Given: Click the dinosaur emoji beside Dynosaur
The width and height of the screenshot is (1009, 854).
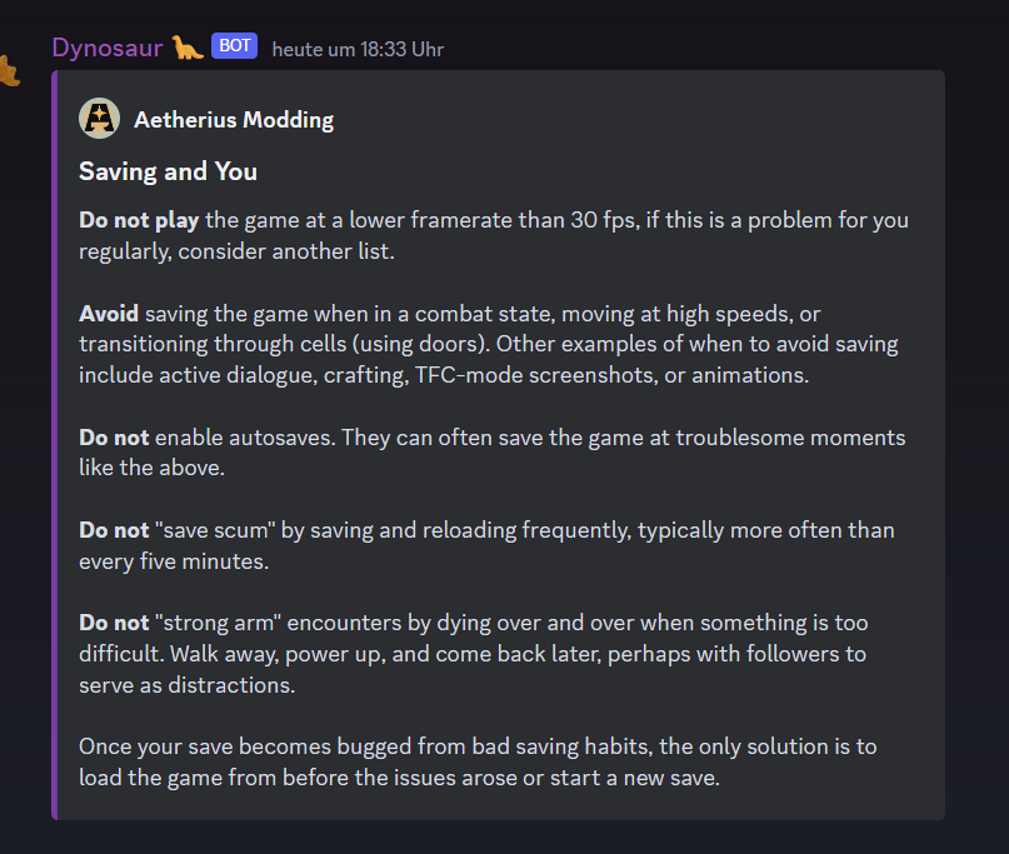Looking at the screenshot, I should (188, 47).
